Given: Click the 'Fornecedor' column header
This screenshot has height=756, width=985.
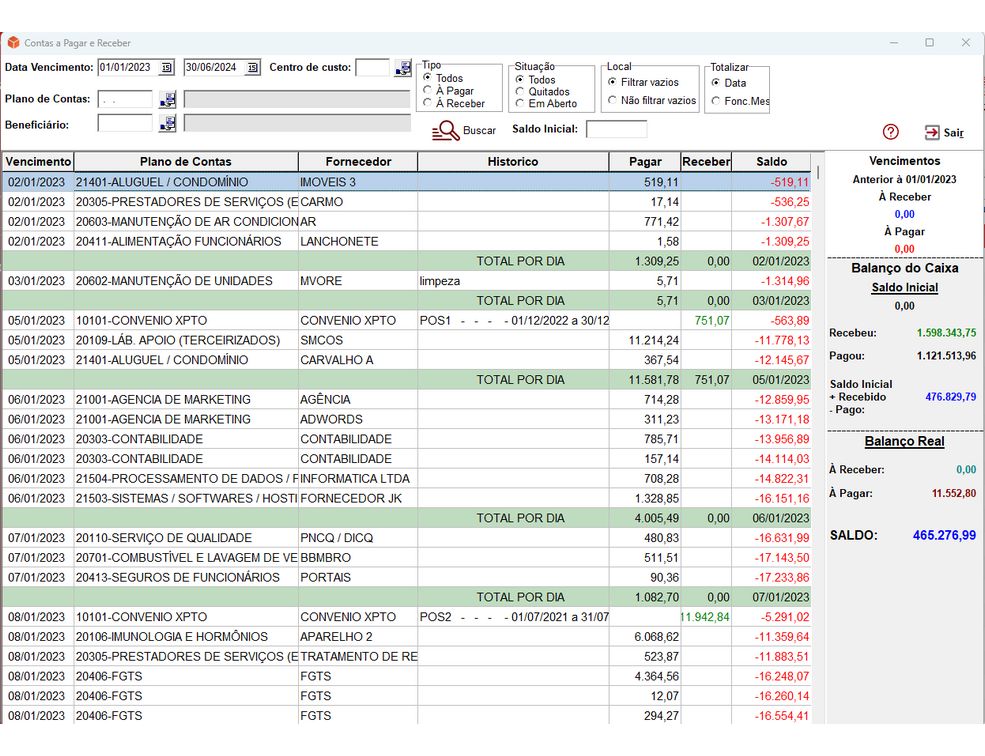Looking at the screenshot, I should click(x=358, y=161).
